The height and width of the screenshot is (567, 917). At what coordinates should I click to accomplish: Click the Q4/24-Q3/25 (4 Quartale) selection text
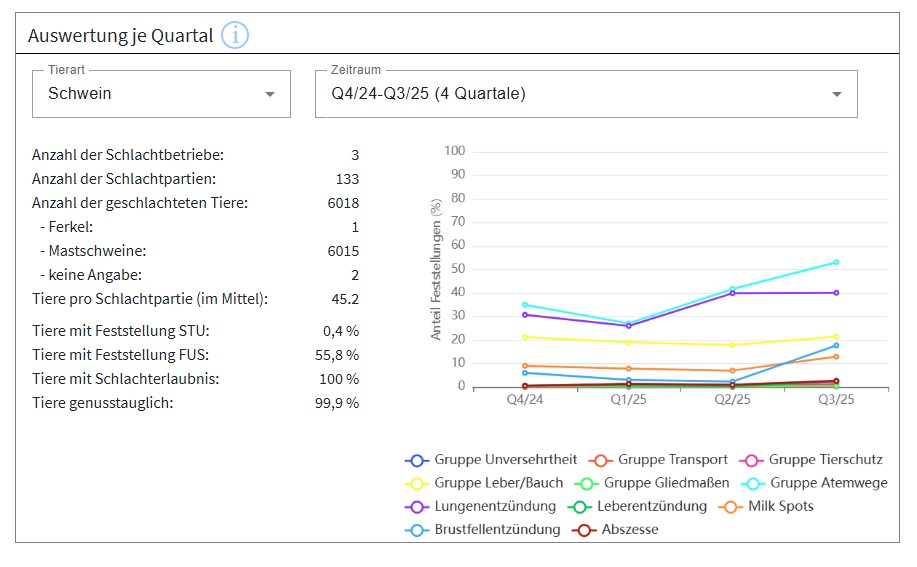click(x=429, y=94)
